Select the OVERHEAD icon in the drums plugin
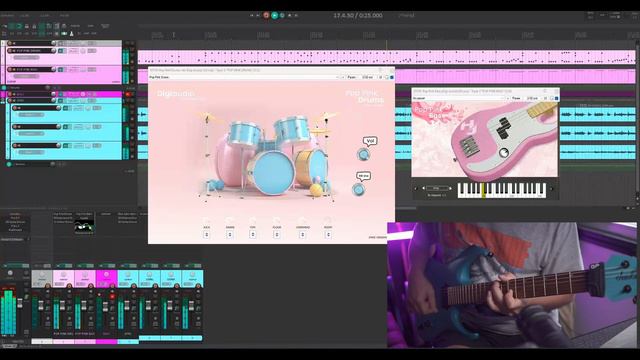 coord(302,220)
